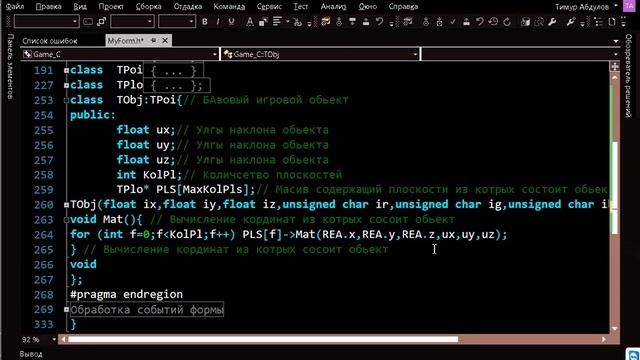640x360 pixels.
Task: Open the Game_C scope dropdown
Action: click(120, 54)
